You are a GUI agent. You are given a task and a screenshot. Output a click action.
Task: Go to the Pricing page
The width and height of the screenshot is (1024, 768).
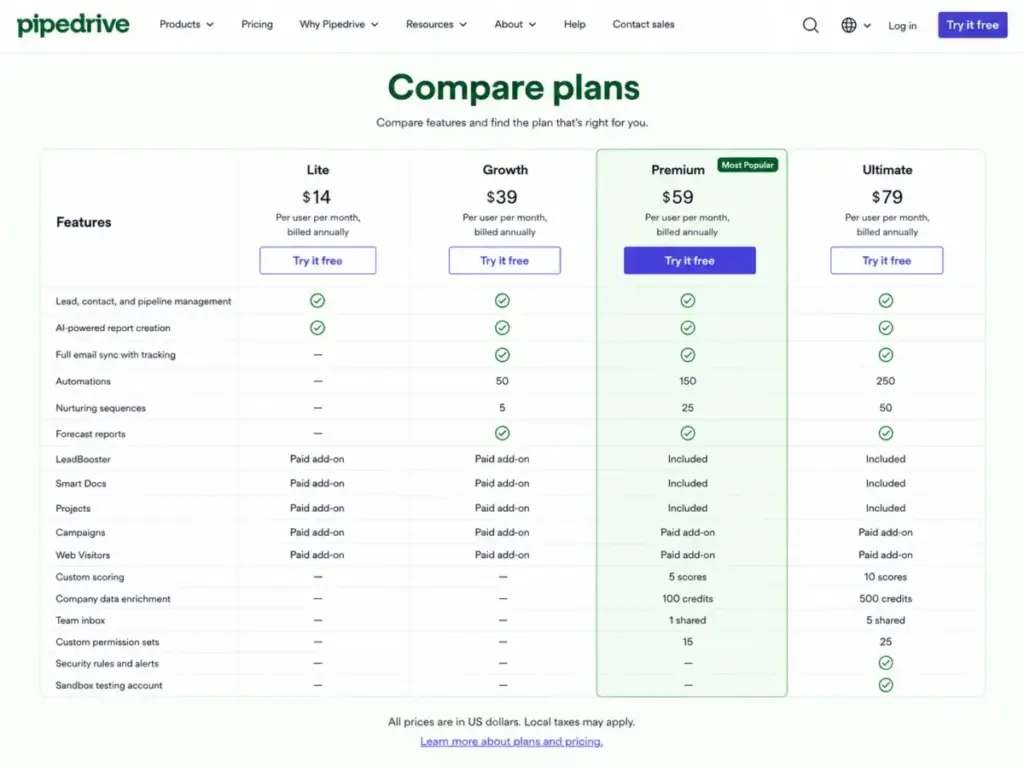[x=257, y=24]
